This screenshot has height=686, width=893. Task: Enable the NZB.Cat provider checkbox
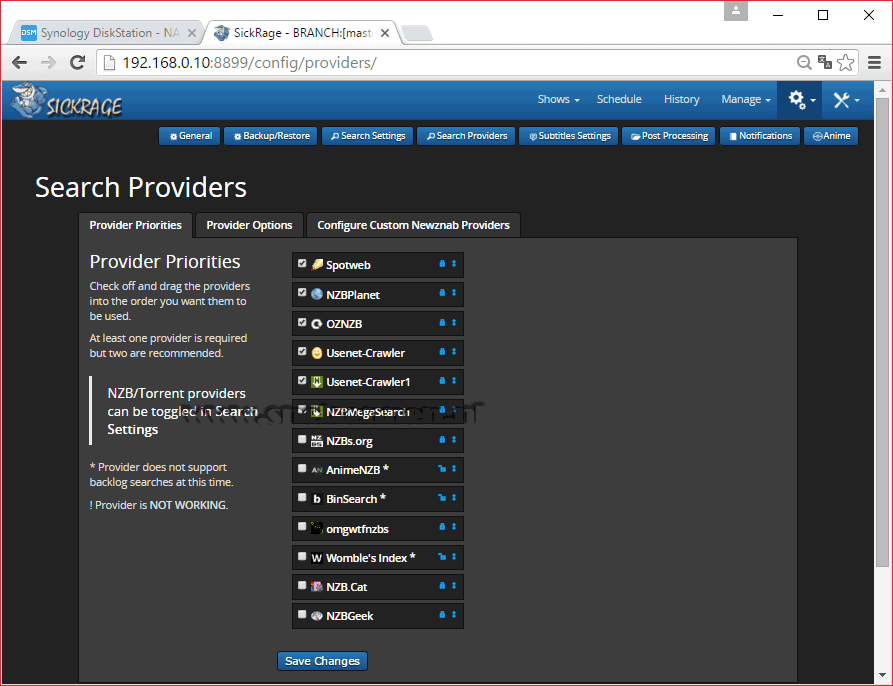(302, 585)
